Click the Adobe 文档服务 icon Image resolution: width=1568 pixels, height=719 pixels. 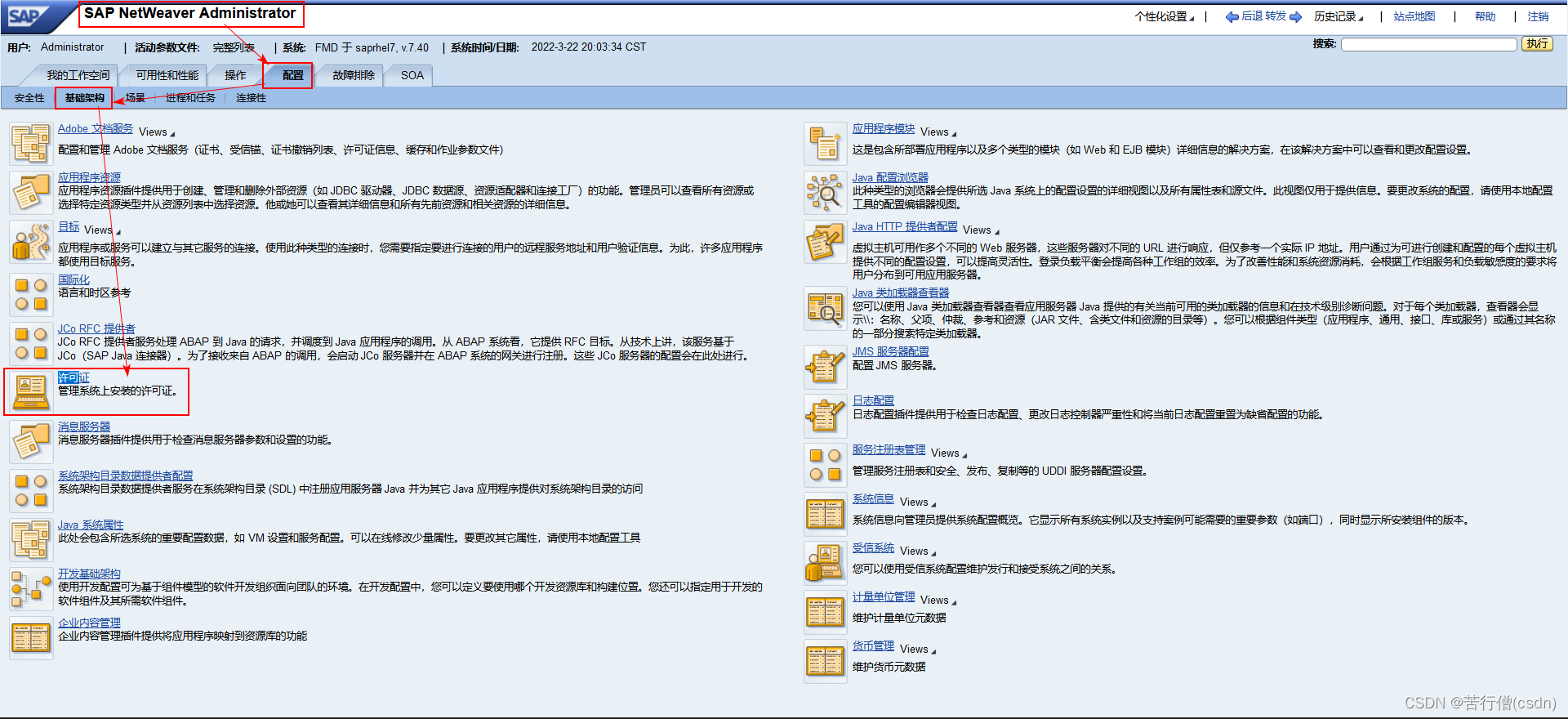(31, 144)
